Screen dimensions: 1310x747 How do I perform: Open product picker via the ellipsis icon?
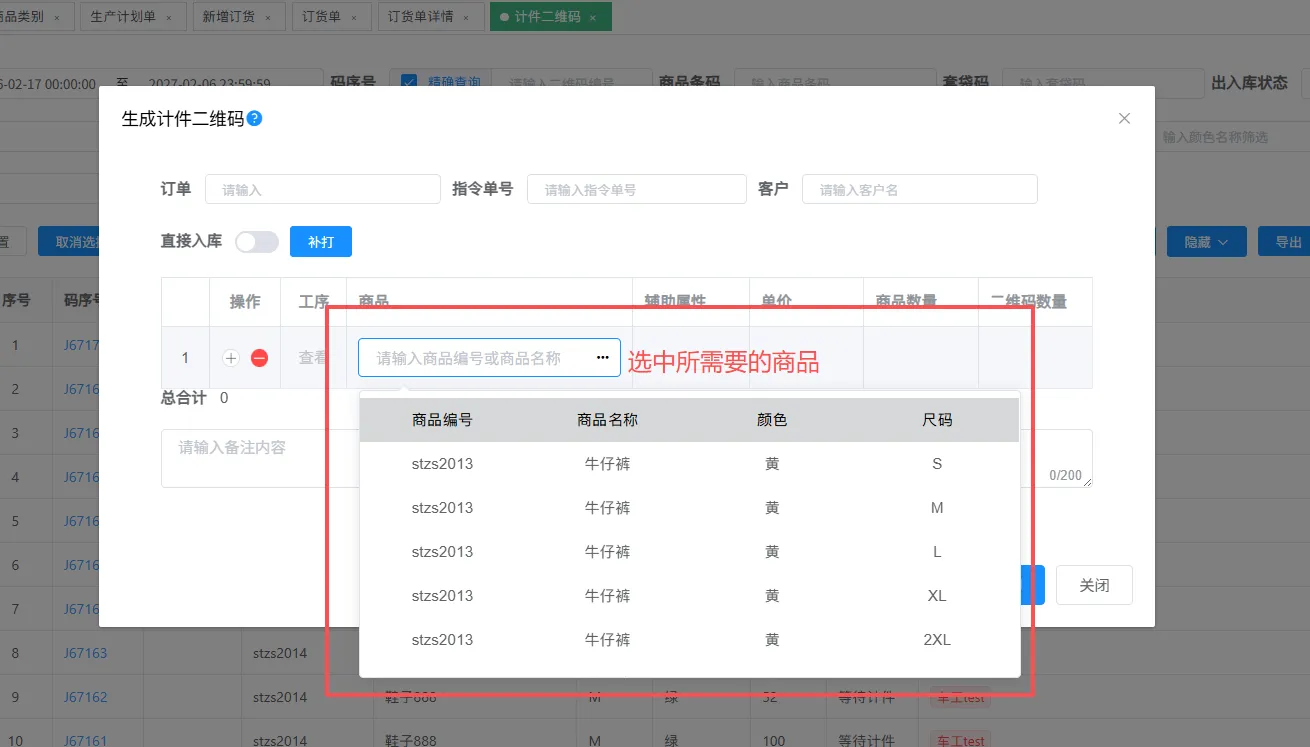[x=602, y=357]
